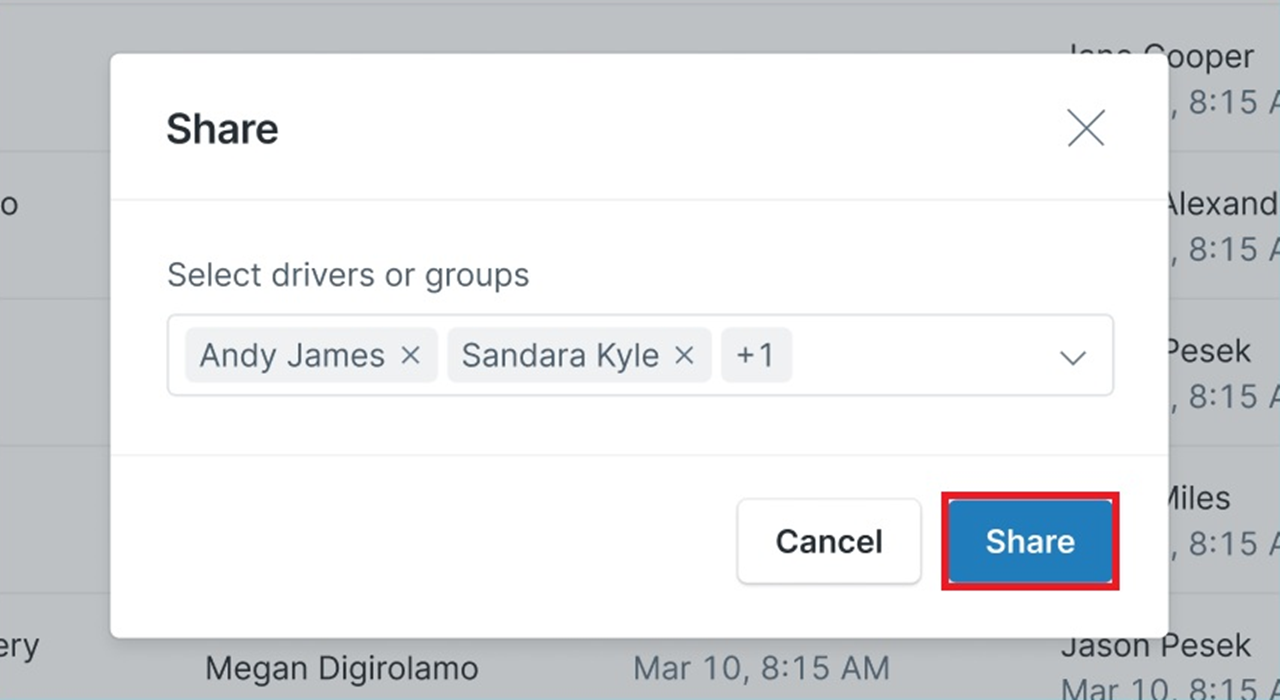Select the Andy James chip label

[x=292, y=355]
